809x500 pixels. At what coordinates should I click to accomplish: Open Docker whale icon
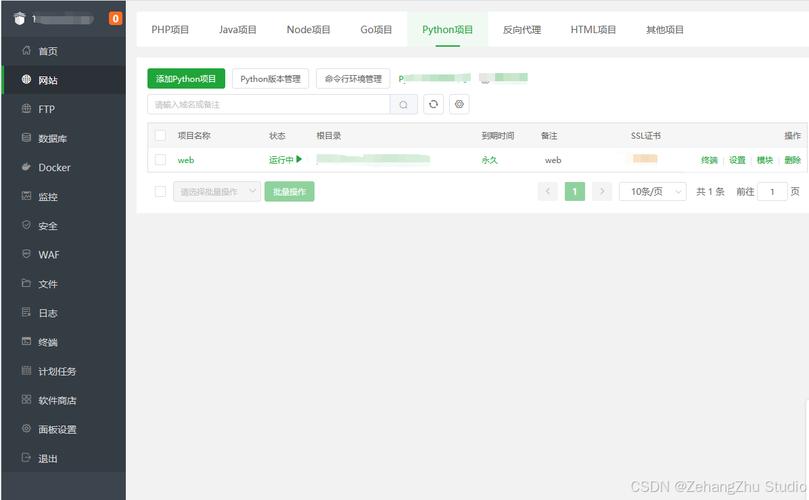pyautogui.click(x=26, y=167)
